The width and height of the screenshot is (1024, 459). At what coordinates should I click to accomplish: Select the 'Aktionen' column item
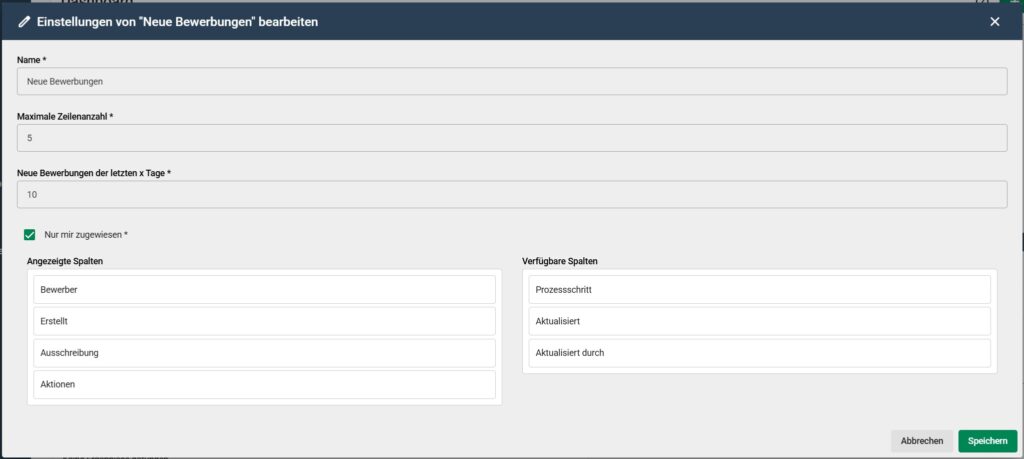point(264,385)
